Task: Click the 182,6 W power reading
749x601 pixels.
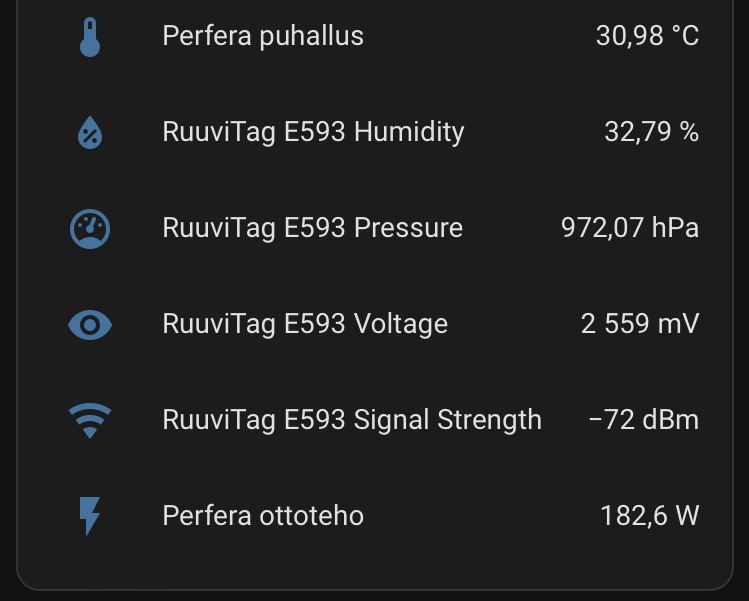Action: tap(649, 516)
